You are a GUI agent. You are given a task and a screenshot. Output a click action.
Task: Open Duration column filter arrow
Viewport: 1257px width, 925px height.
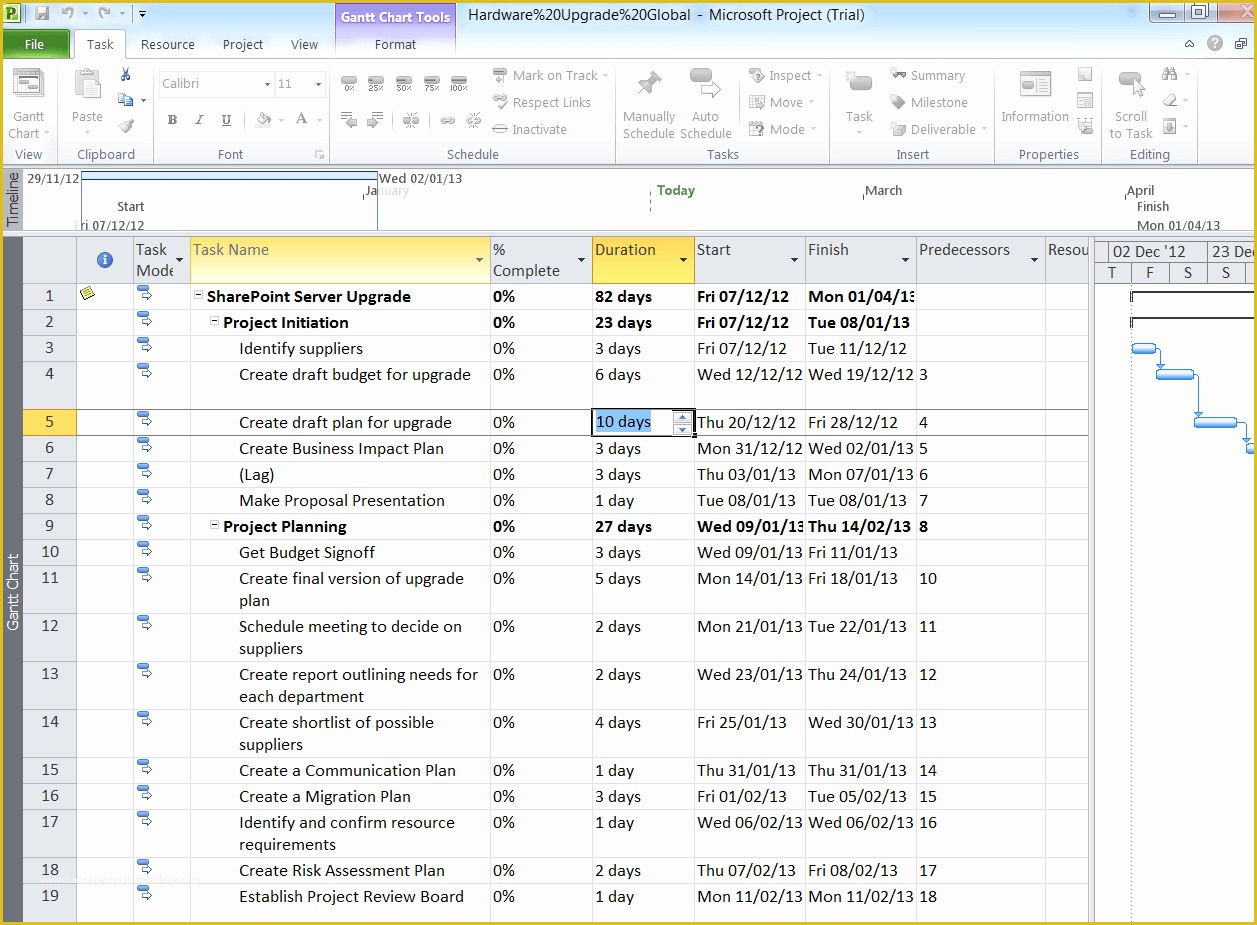(684, 260)
